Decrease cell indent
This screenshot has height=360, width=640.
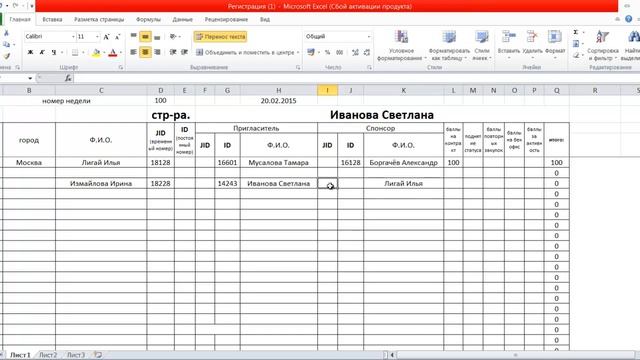coord(173,52)
